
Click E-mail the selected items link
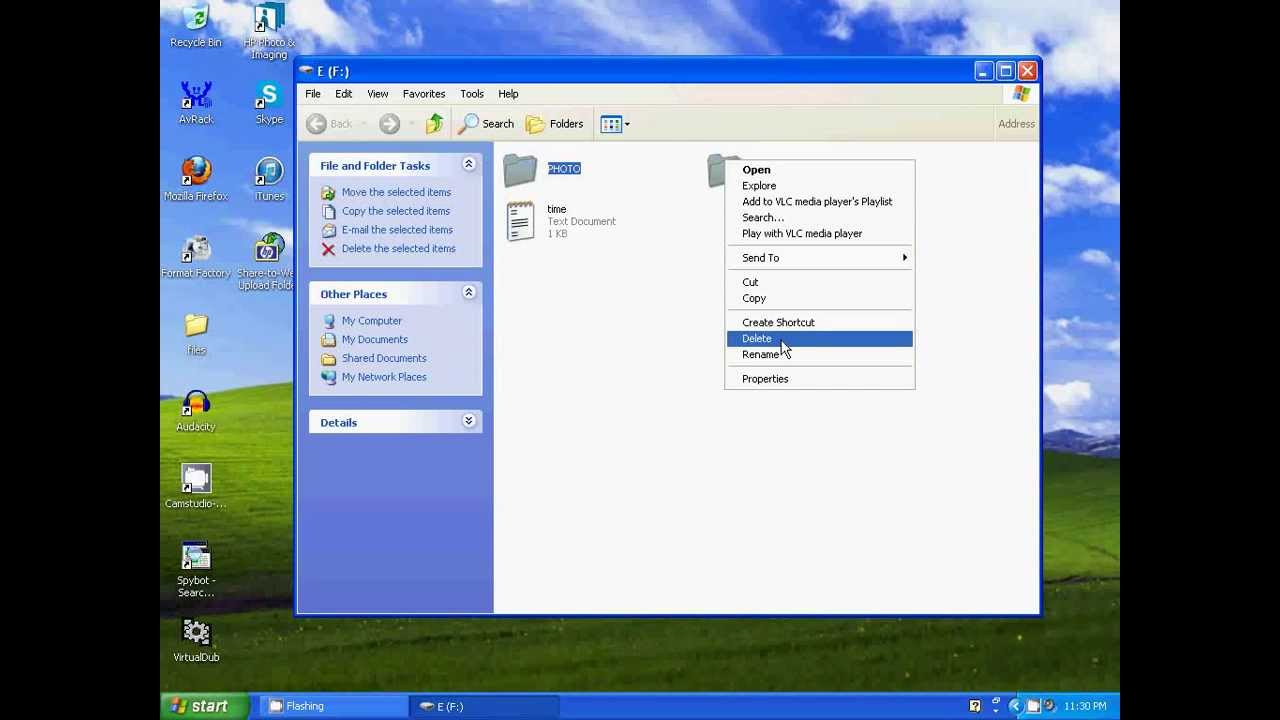(x=397, y=230)
